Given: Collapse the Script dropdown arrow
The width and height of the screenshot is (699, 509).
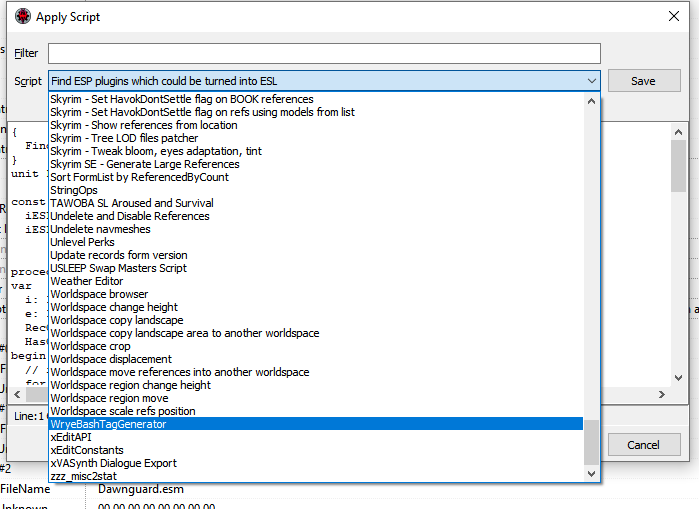Looking at the screenshot, I should 591,81.
